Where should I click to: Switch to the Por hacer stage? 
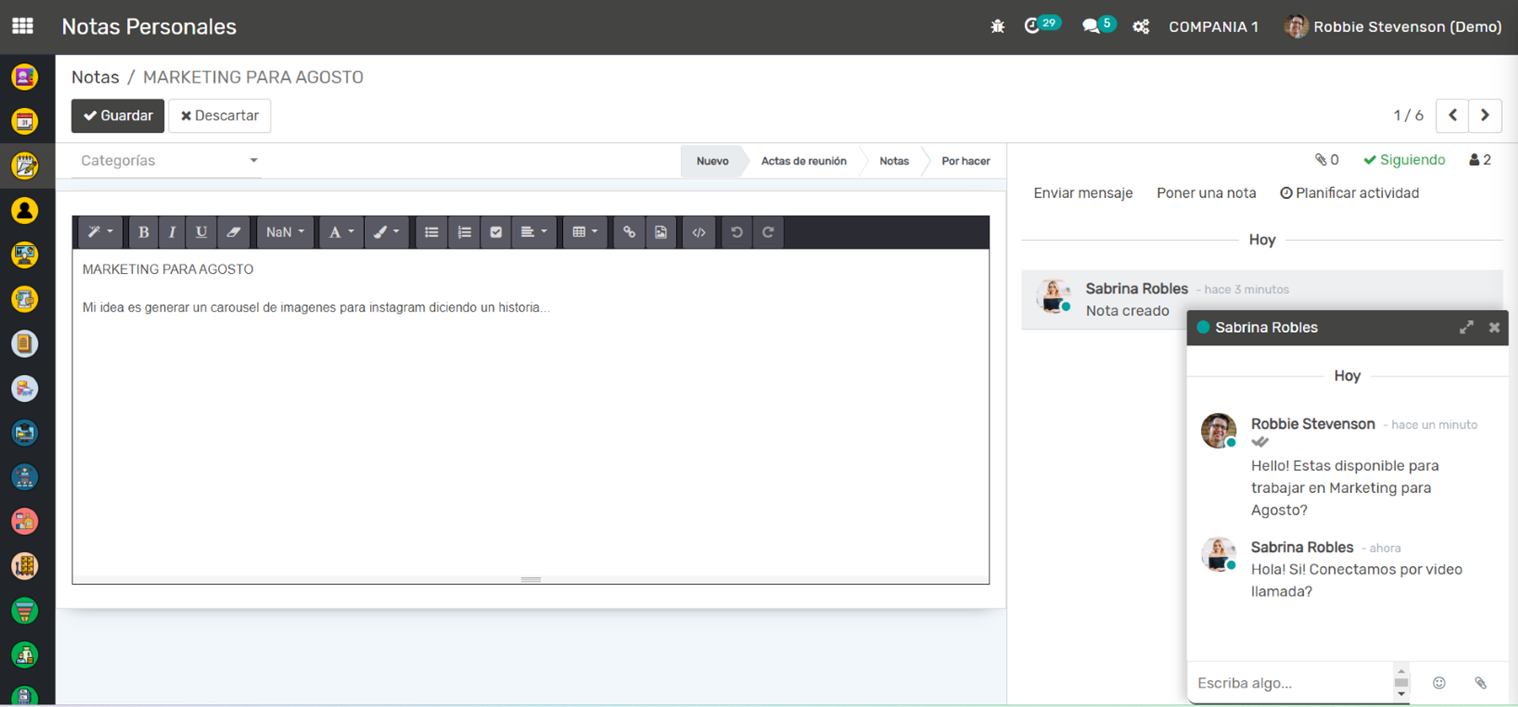click(x=965, y=161)
